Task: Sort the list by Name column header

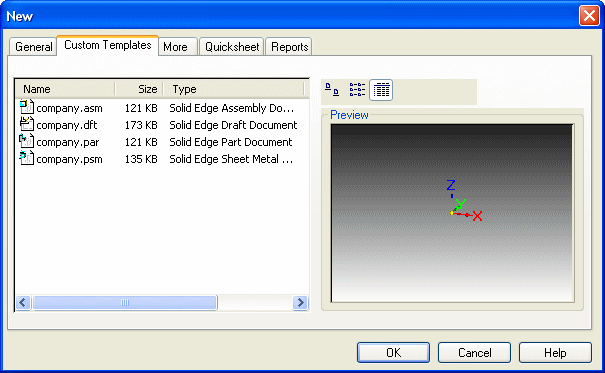Action: [65, 89]
